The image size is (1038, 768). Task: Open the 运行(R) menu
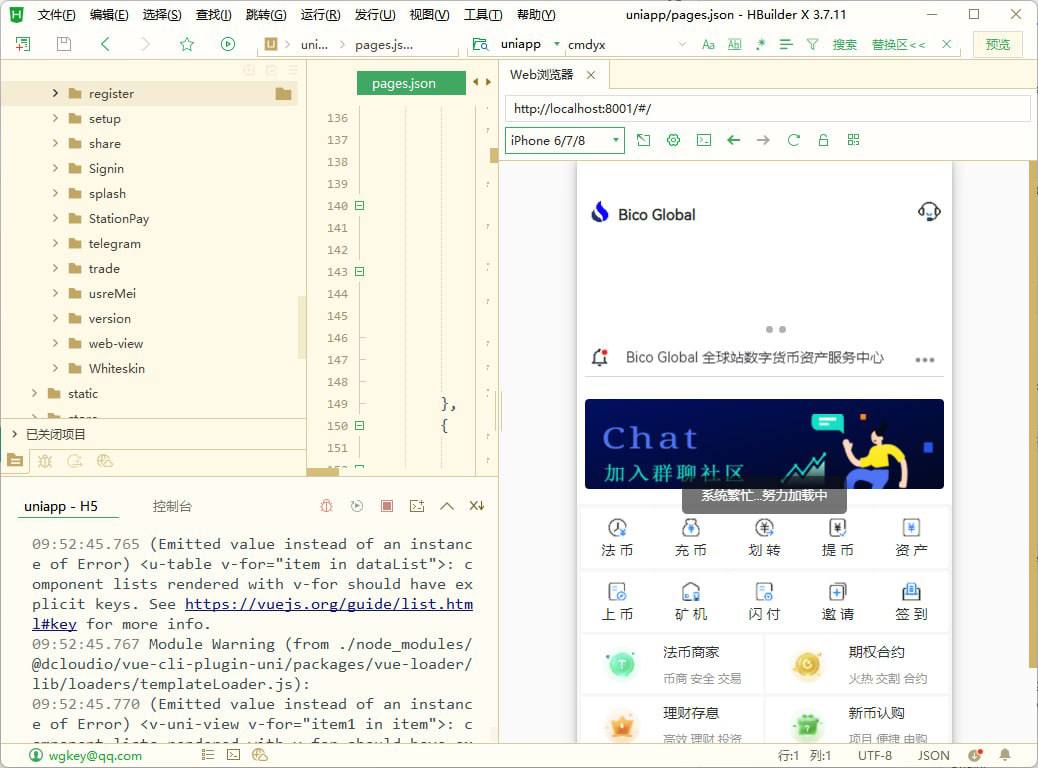[320, 14]
